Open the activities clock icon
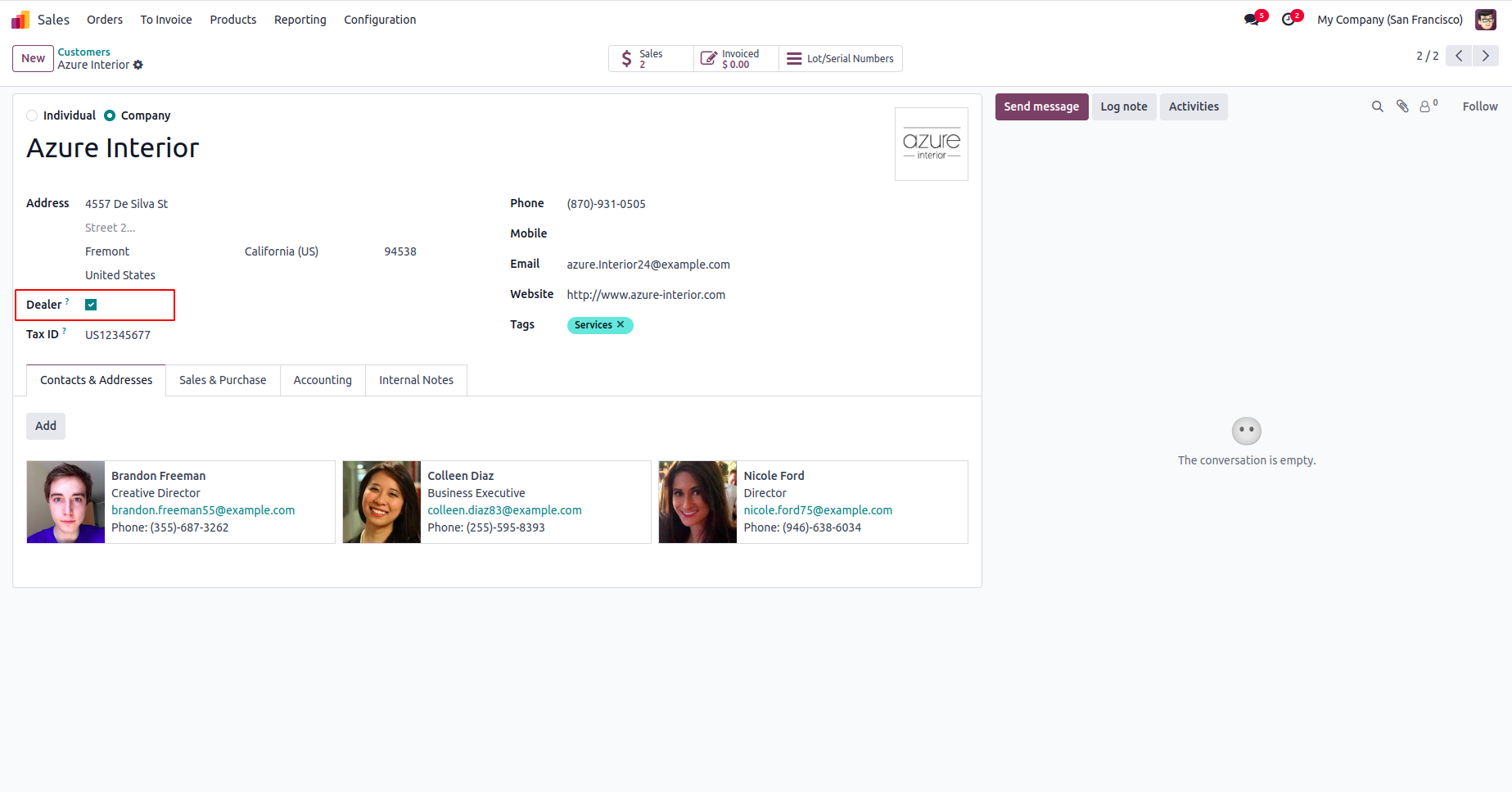The height and width of the screenshot is (792, 1512). click(1289, 20)
